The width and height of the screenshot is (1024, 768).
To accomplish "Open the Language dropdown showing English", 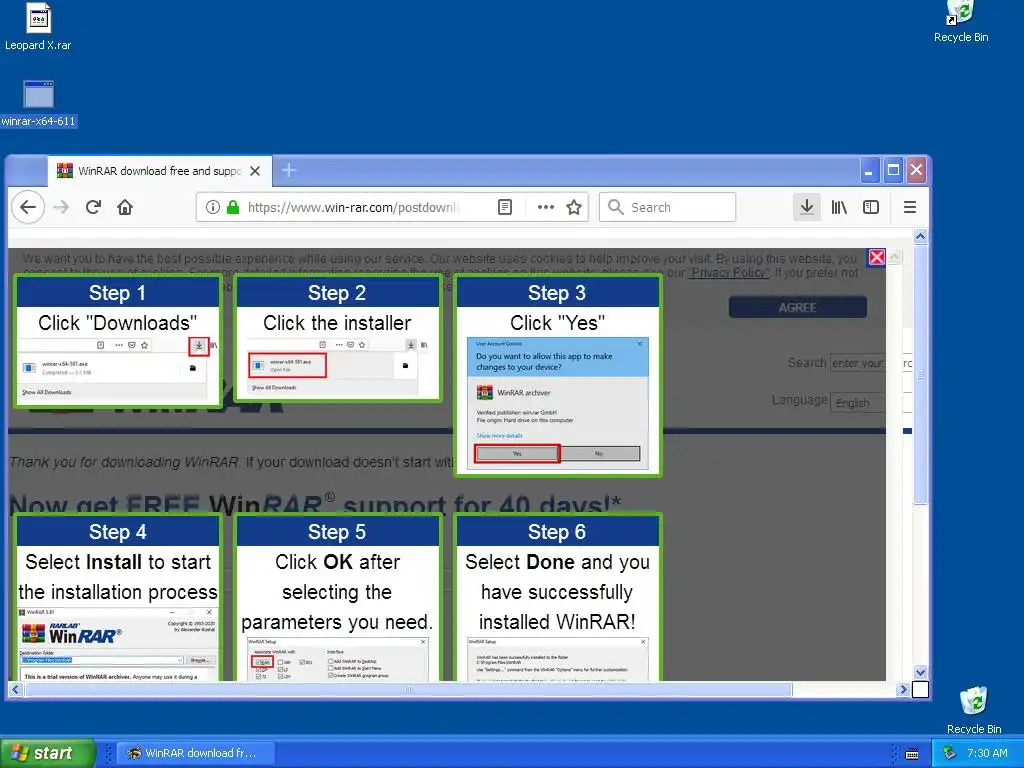I will [859, 403].
